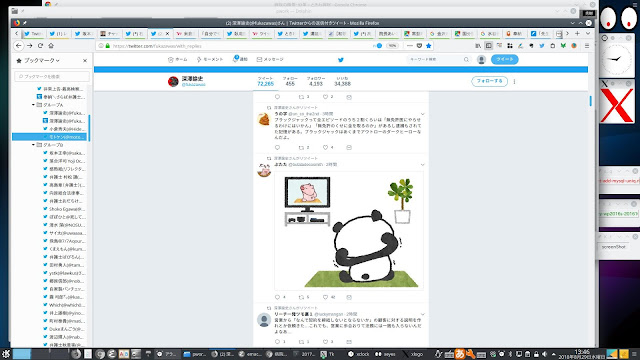Open the Moments nav item

(210, 60)
